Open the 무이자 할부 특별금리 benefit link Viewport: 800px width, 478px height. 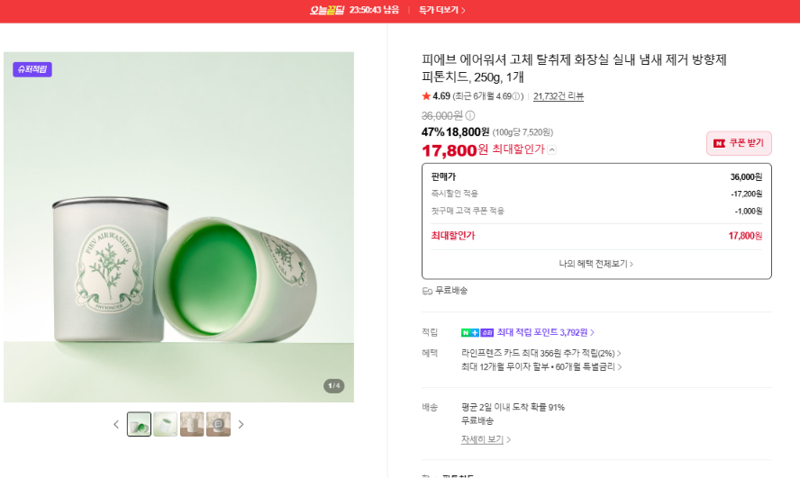(541, 367)
